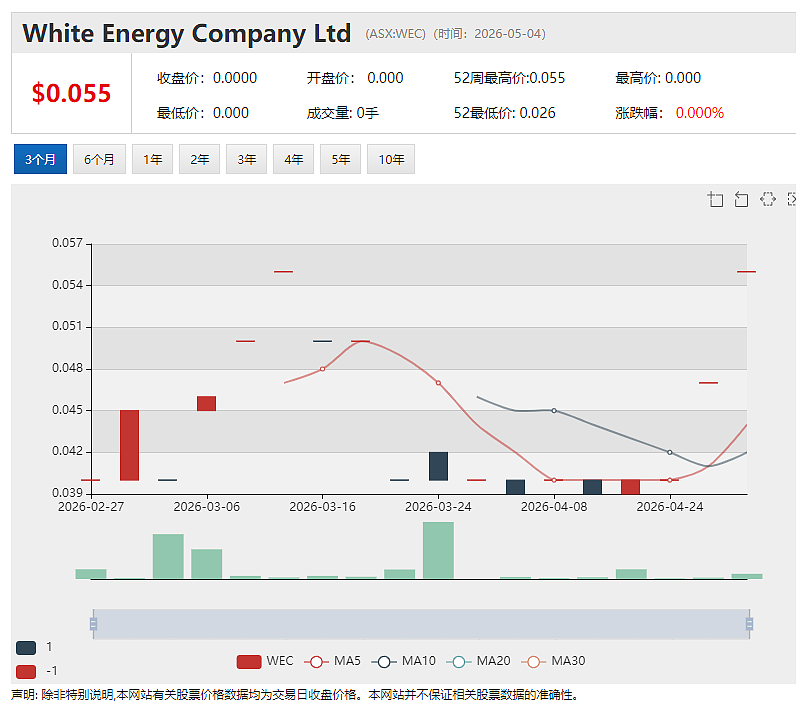Click the (ASX:WEC) ticker text
812x712 pixels.
396,34
